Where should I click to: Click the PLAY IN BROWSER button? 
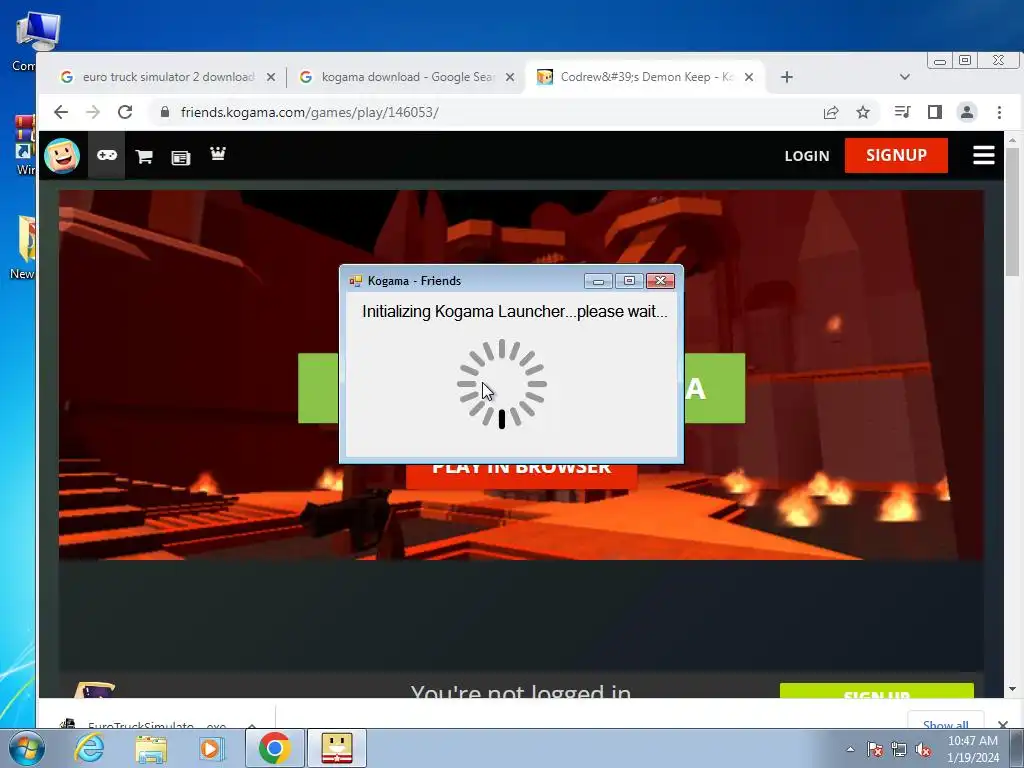point(521,475)
